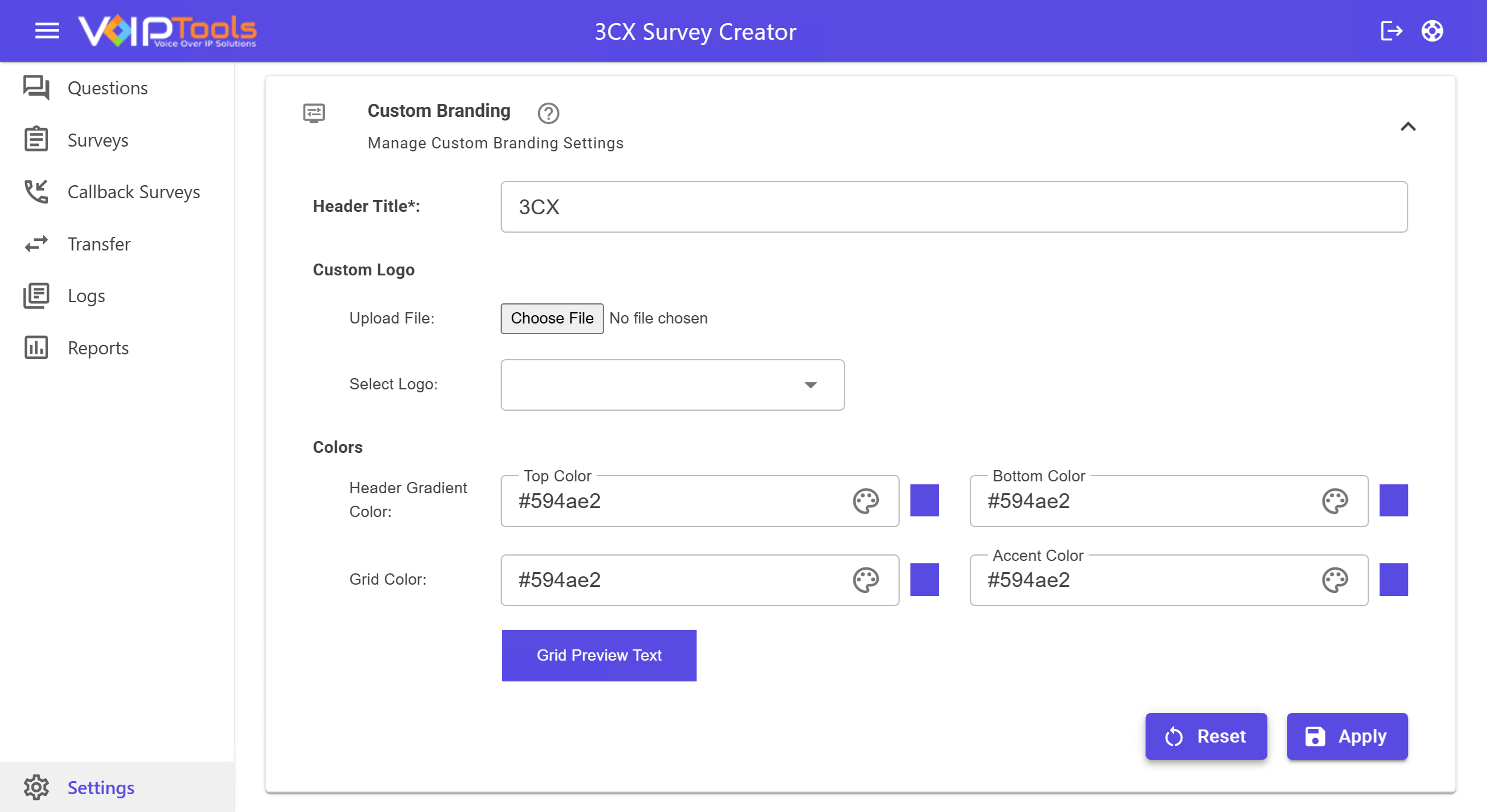Click the '3CX Survey Creator' title

pyautogui.click(x=695, y=31)
